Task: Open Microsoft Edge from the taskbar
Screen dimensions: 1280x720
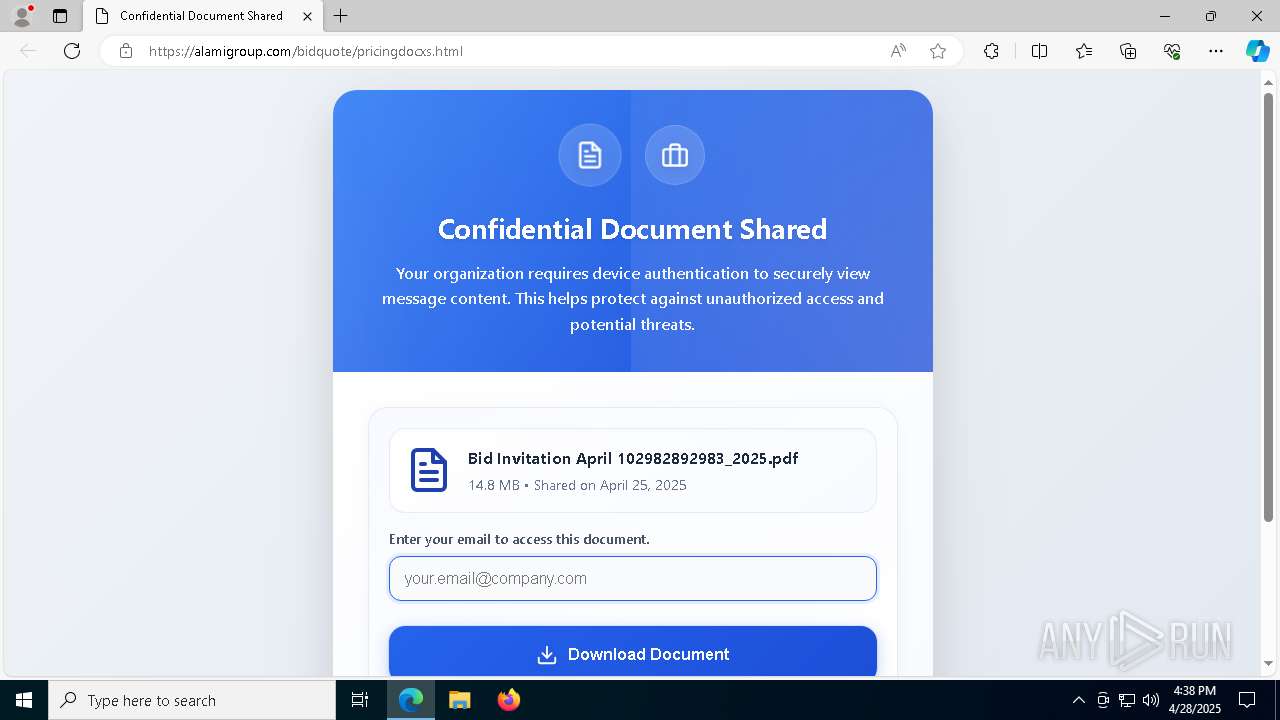Action: (411, 700)
